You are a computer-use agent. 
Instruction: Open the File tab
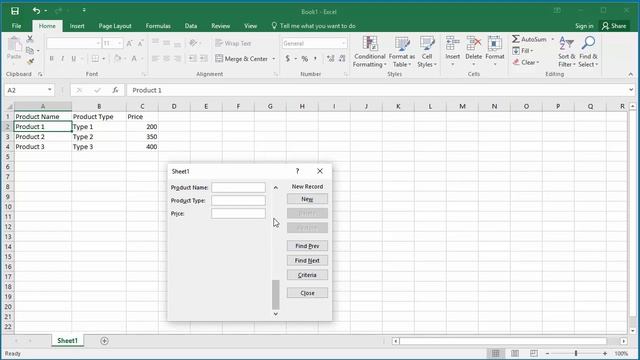tap(16, 26)
